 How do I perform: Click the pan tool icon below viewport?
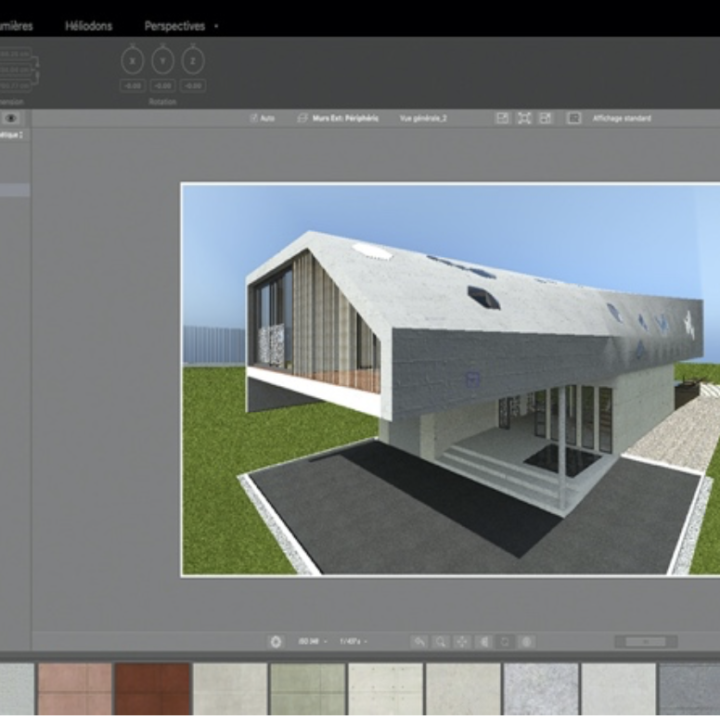[x=462, y=641]
